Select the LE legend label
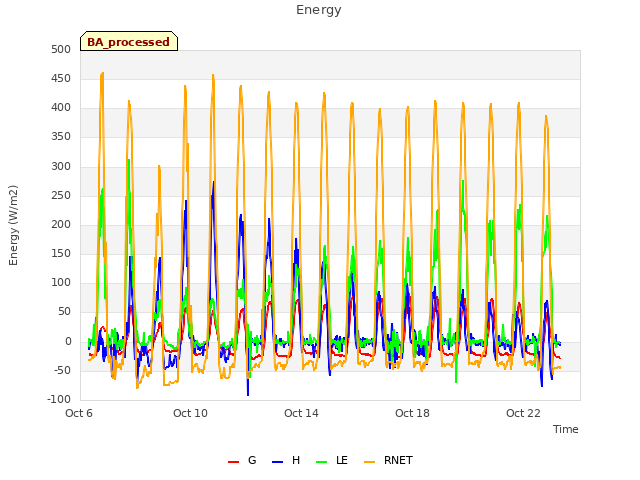This screenshot has width=640, height=480. pos(342,460)
